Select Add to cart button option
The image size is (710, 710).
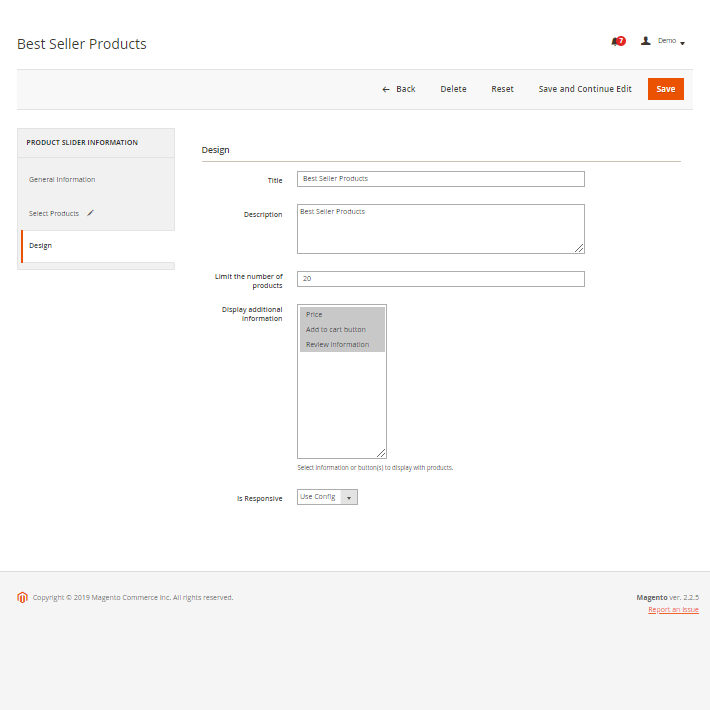(341, 329)
